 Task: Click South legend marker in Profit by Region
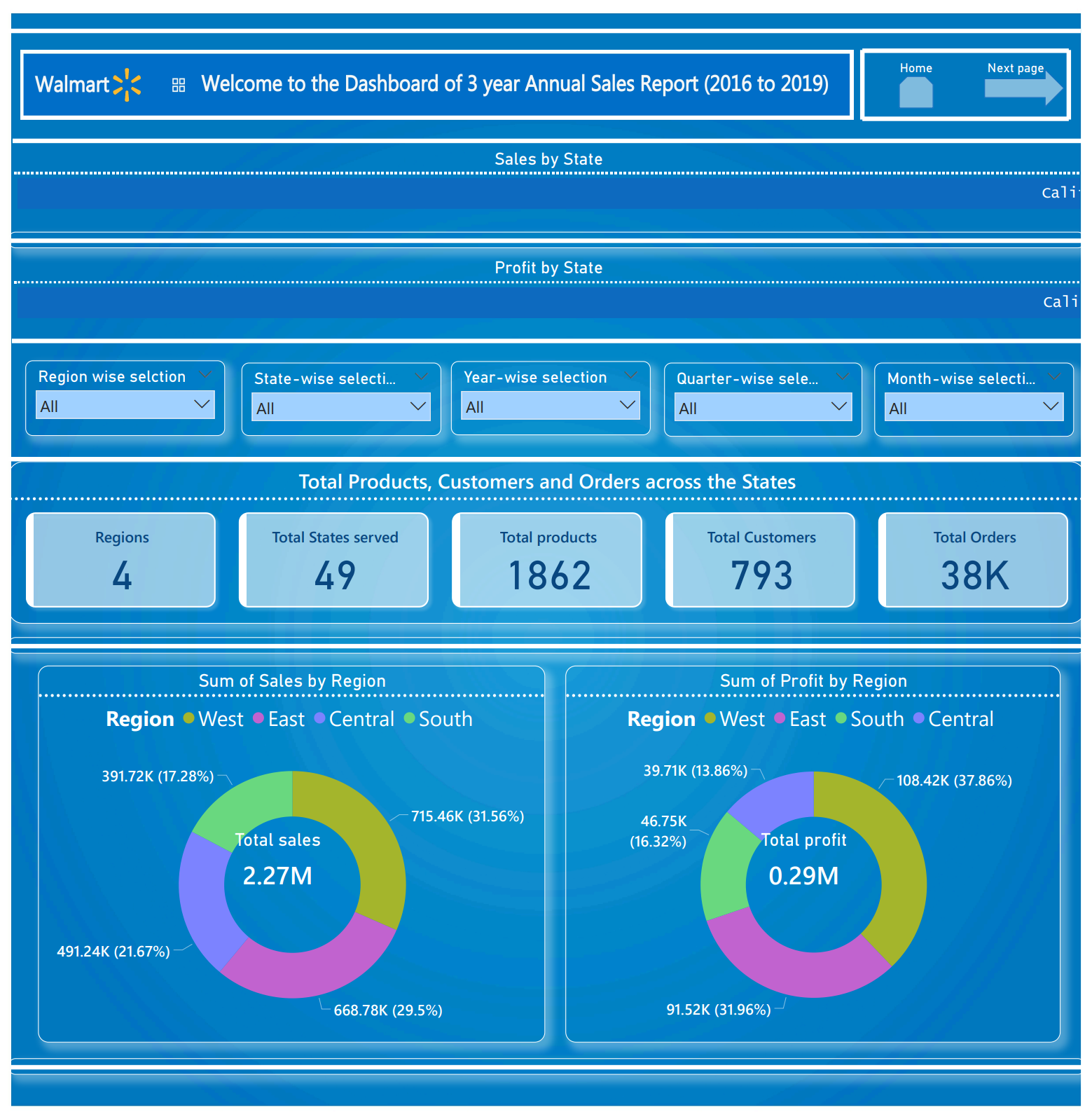point(841,718)
